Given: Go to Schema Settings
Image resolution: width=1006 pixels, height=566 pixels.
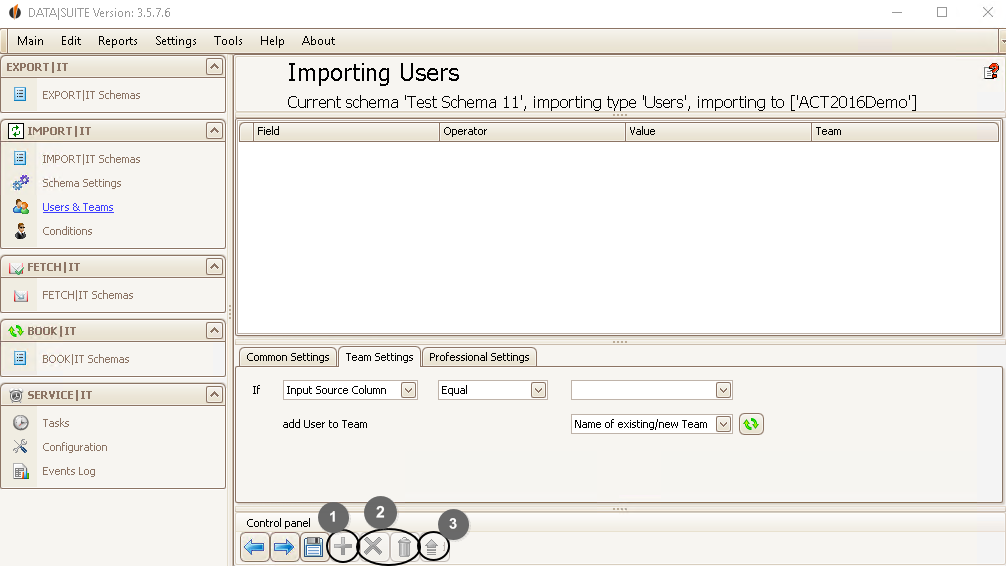Looking at the screenshot, I should [81, 183].
